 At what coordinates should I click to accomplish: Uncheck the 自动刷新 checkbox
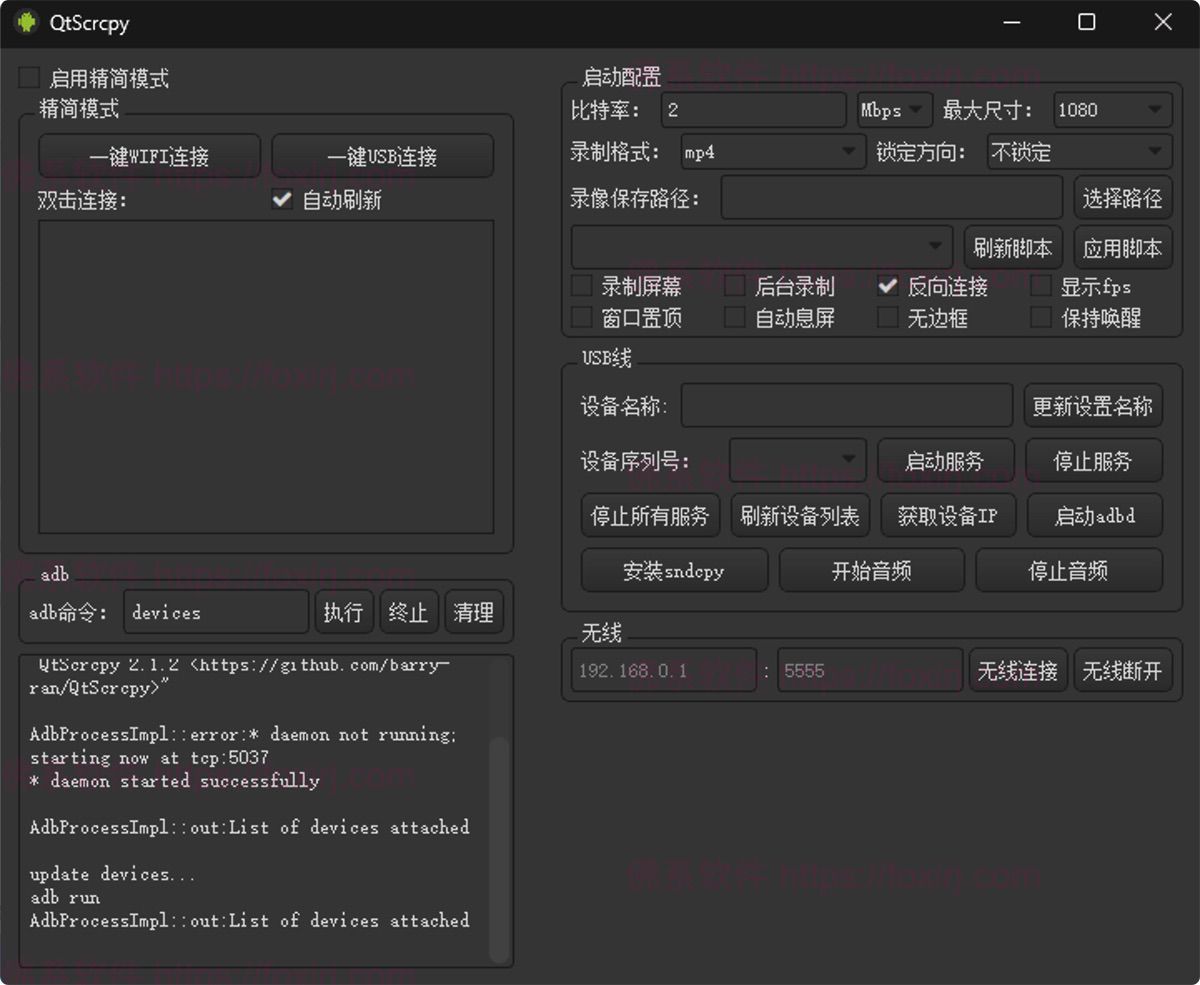(x=282, y=200)
